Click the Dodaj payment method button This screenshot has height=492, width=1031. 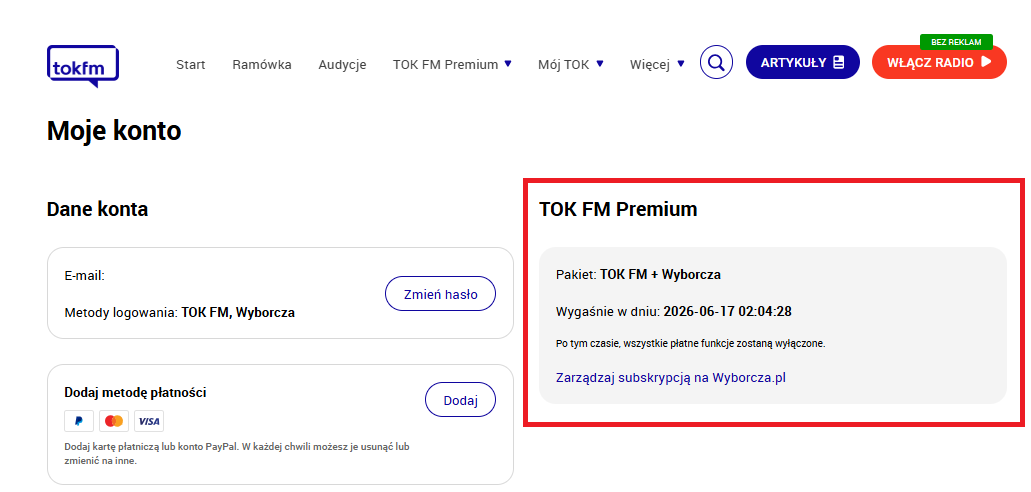click(460, 400)
